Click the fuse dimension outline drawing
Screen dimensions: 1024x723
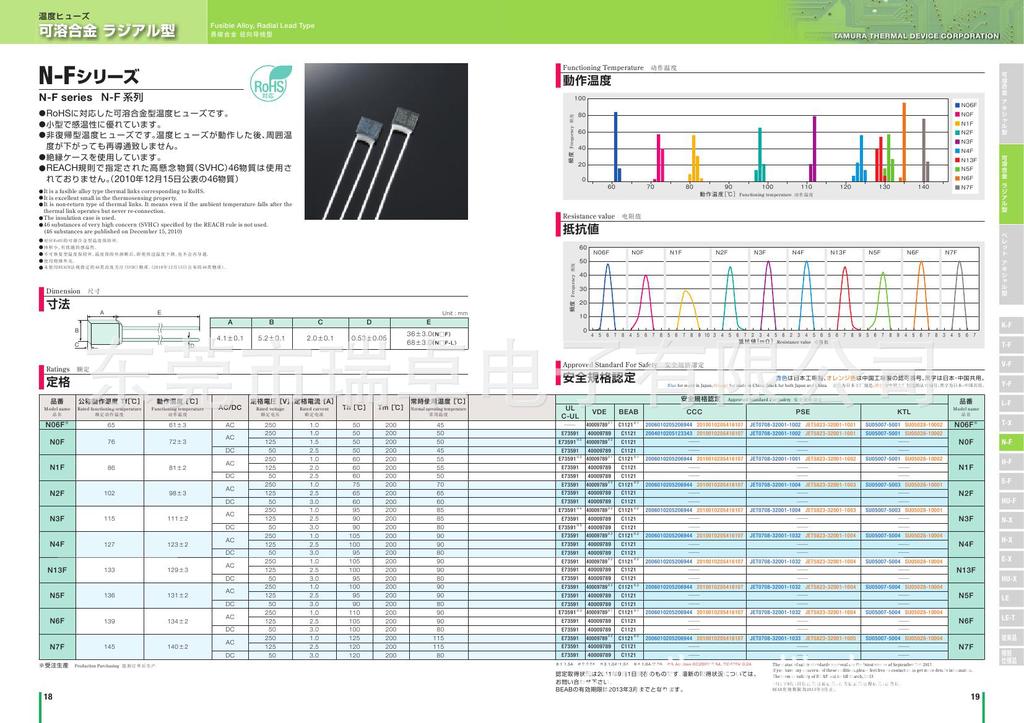(128, 333)
